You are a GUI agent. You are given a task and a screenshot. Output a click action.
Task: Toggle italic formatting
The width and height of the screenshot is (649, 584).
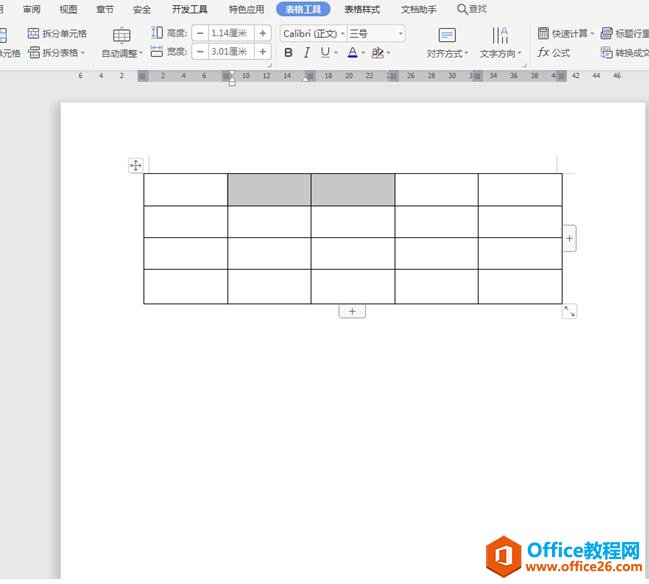(x=306, y=53)
